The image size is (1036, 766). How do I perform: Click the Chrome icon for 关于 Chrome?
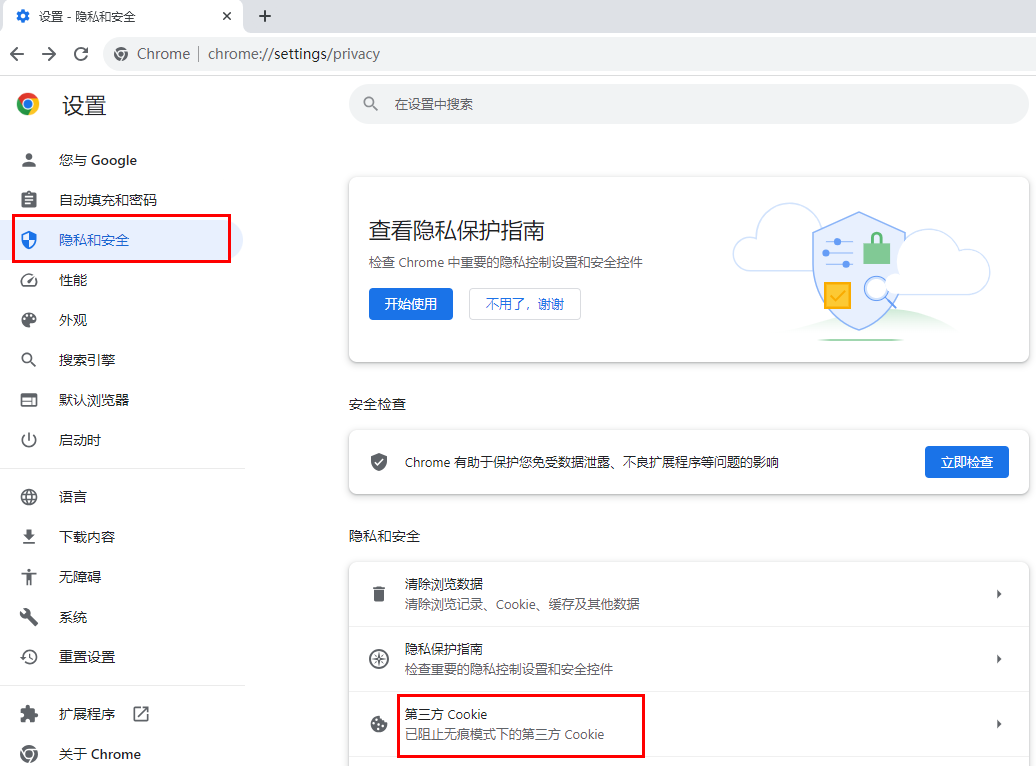click(x=29, y=753)
